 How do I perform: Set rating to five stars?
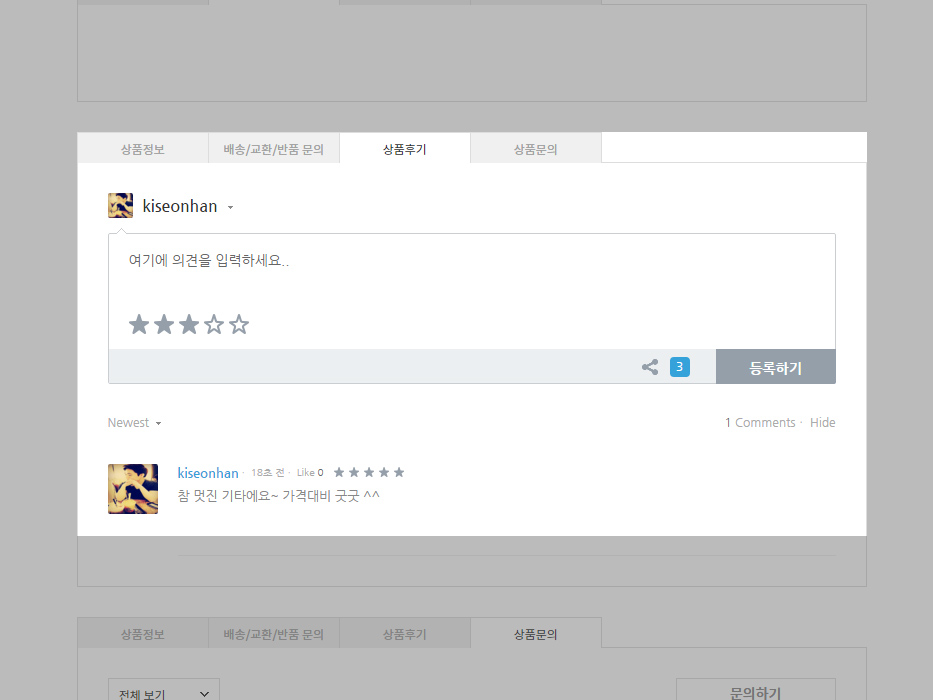[x=239, y=325]
